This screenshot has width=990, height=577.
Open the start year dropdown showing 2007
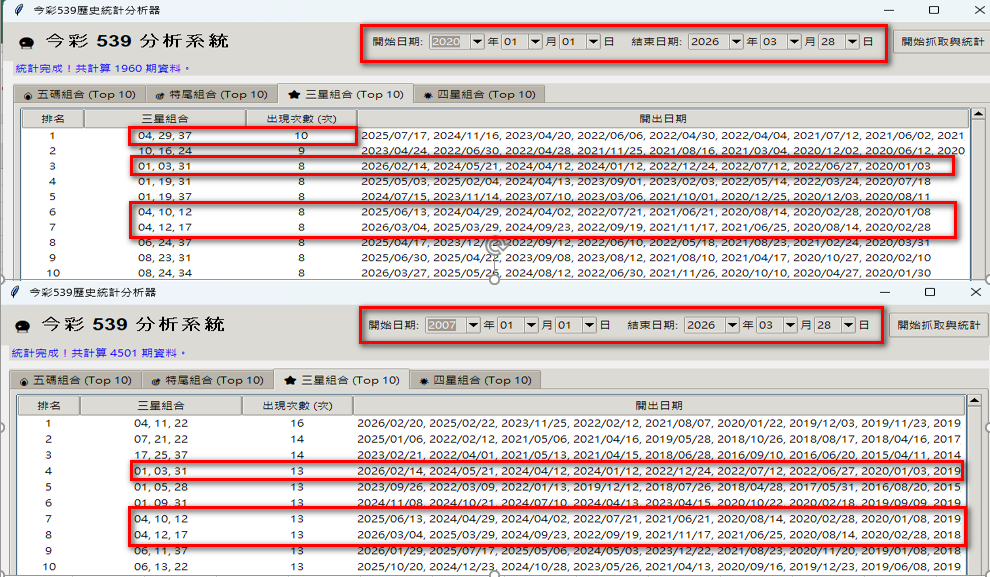coord(472,325)
